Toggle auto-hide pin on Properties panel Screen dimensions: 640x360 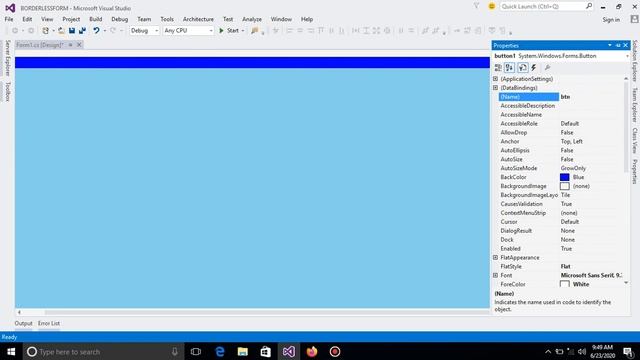pos(618,45)
